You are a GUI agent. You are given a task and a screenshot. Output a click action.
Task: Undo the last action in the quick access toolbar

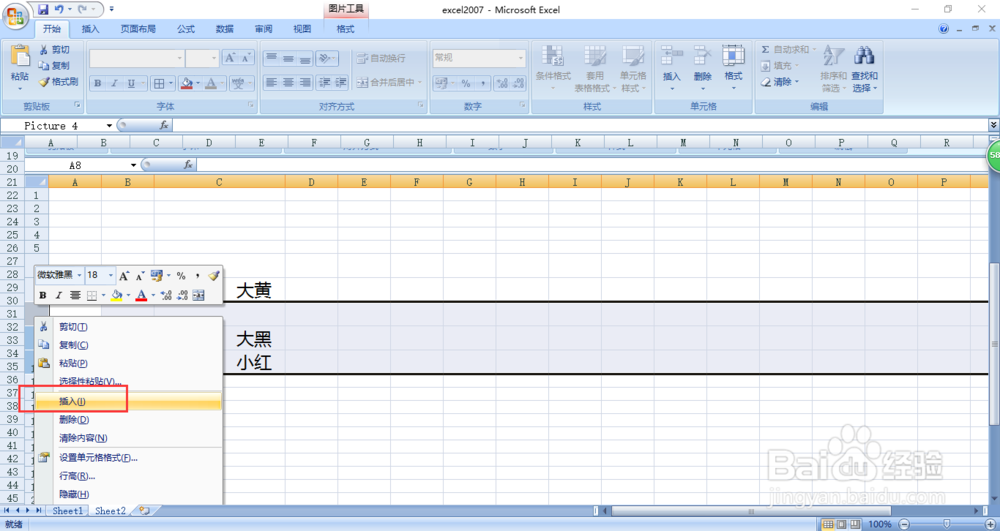tap(58, 10)
